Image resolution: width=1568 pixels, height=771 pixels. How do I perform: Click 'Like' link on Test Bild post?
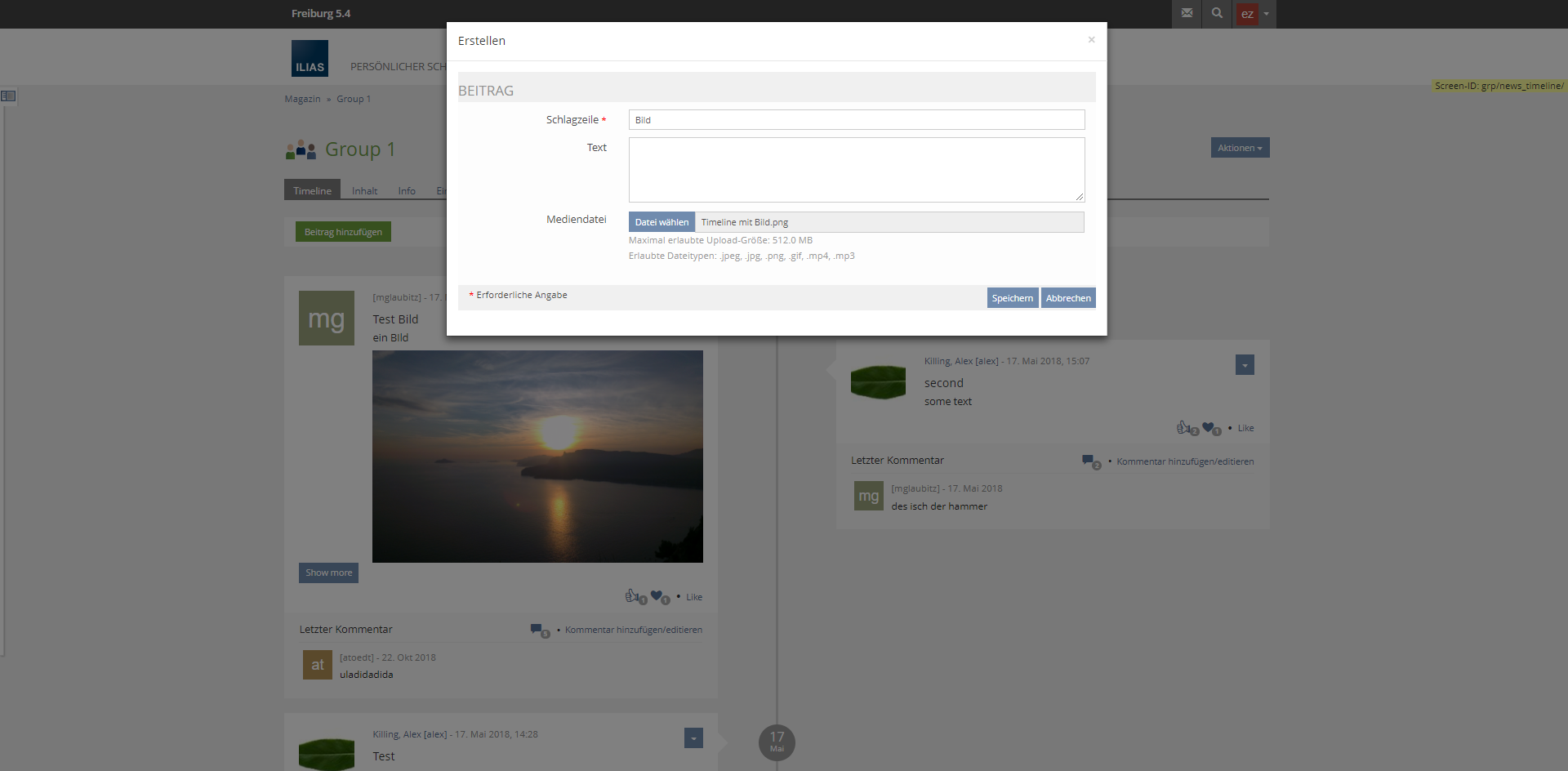click(x=694, y=597)
